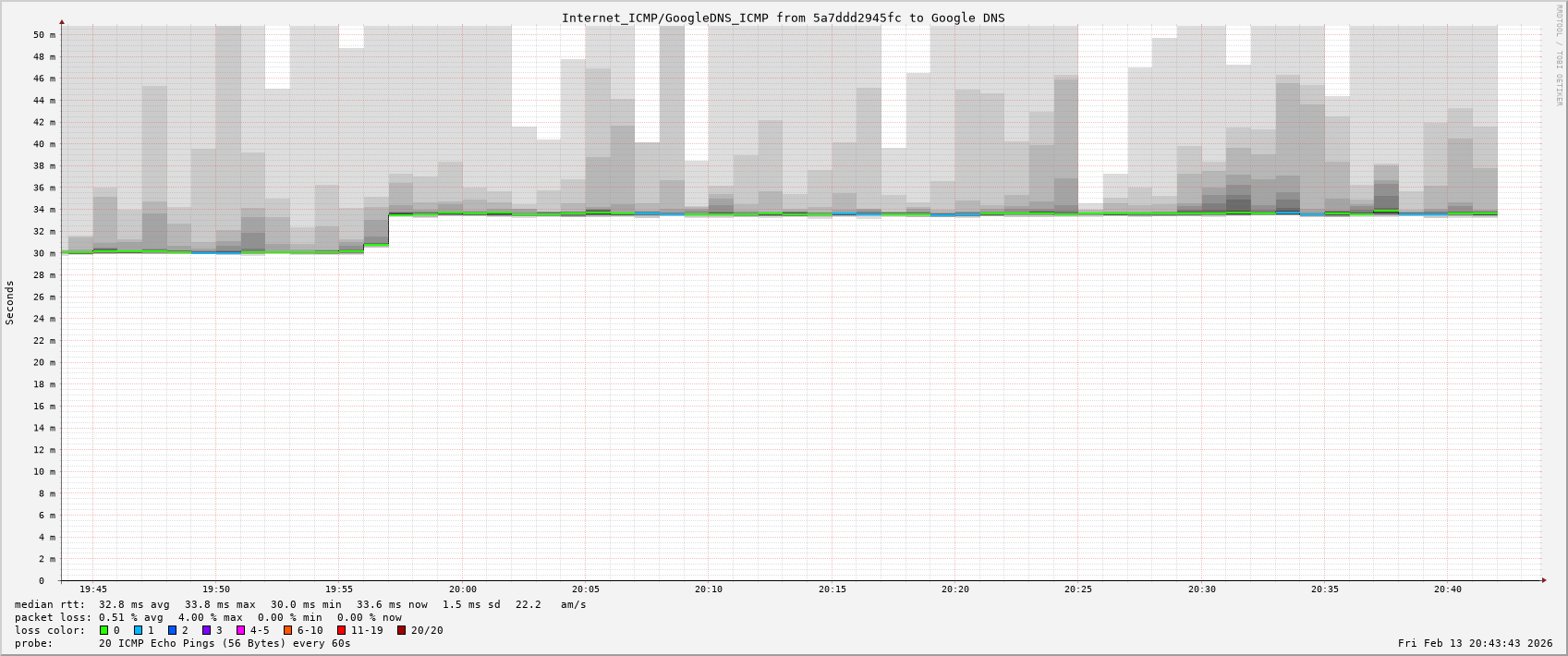Click the light blue loss color 1 swatch
The height and width of the screenshot is (656, 1568).
pos(138,630)
